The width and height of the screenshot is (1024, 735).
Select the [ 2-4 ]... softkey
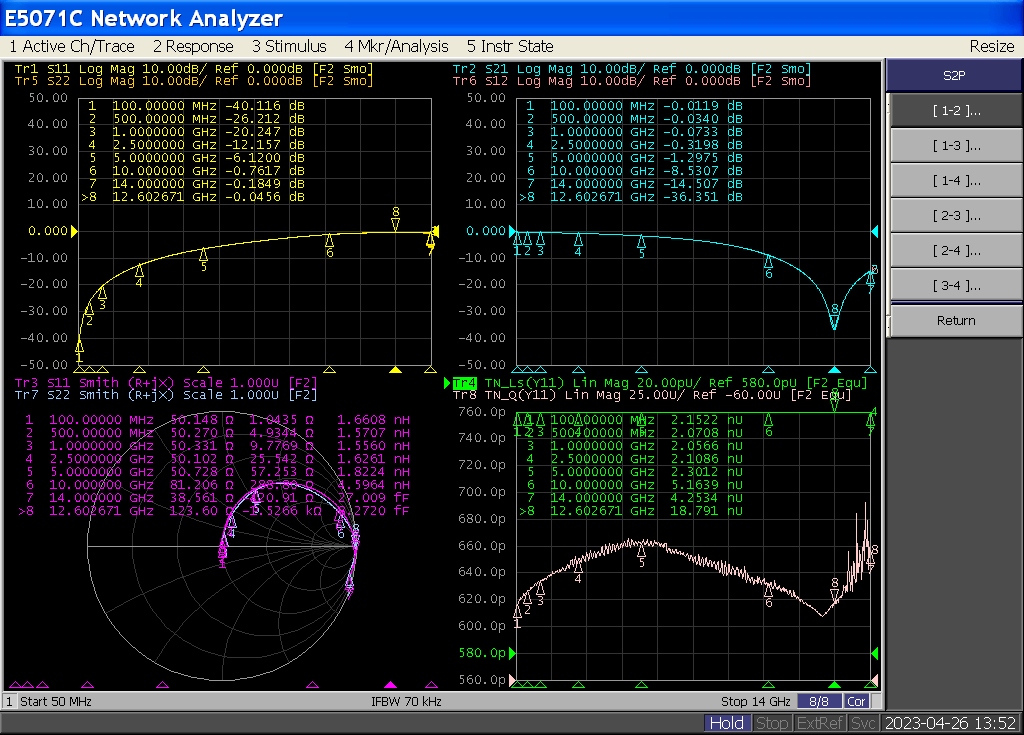tap(956, 251)
